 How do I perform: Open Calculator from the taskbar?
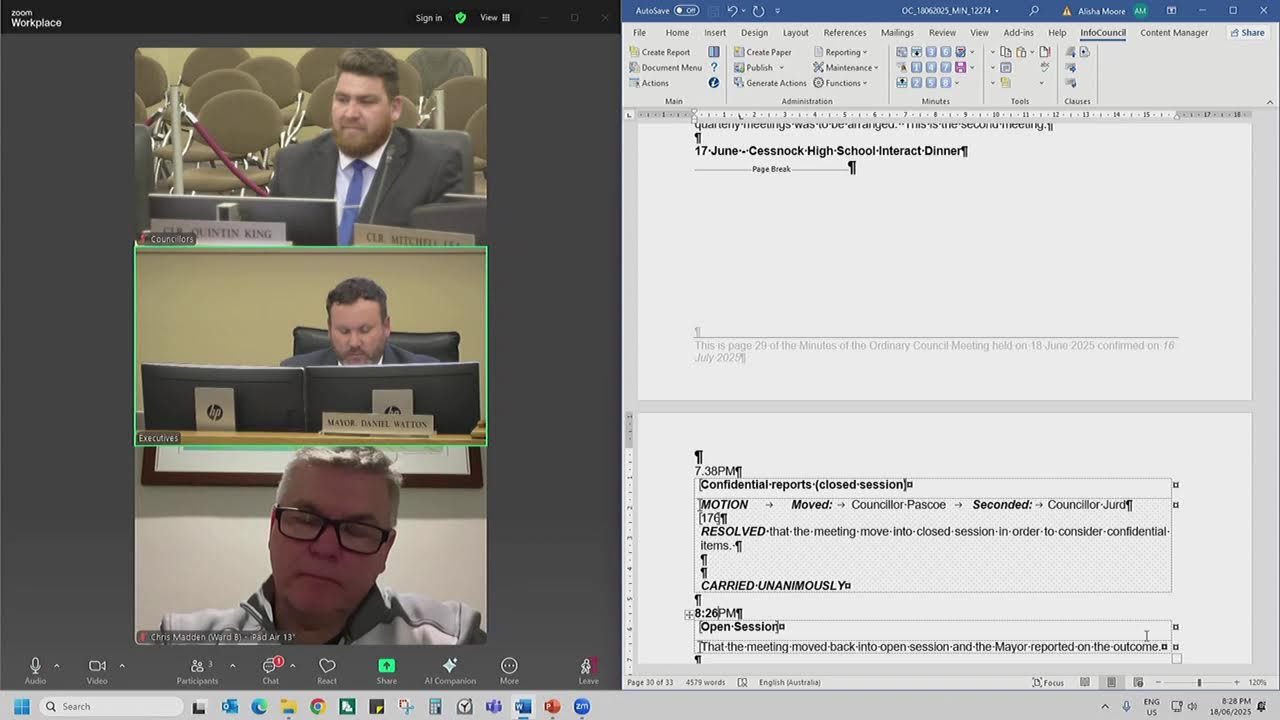[x=435, y=706]
